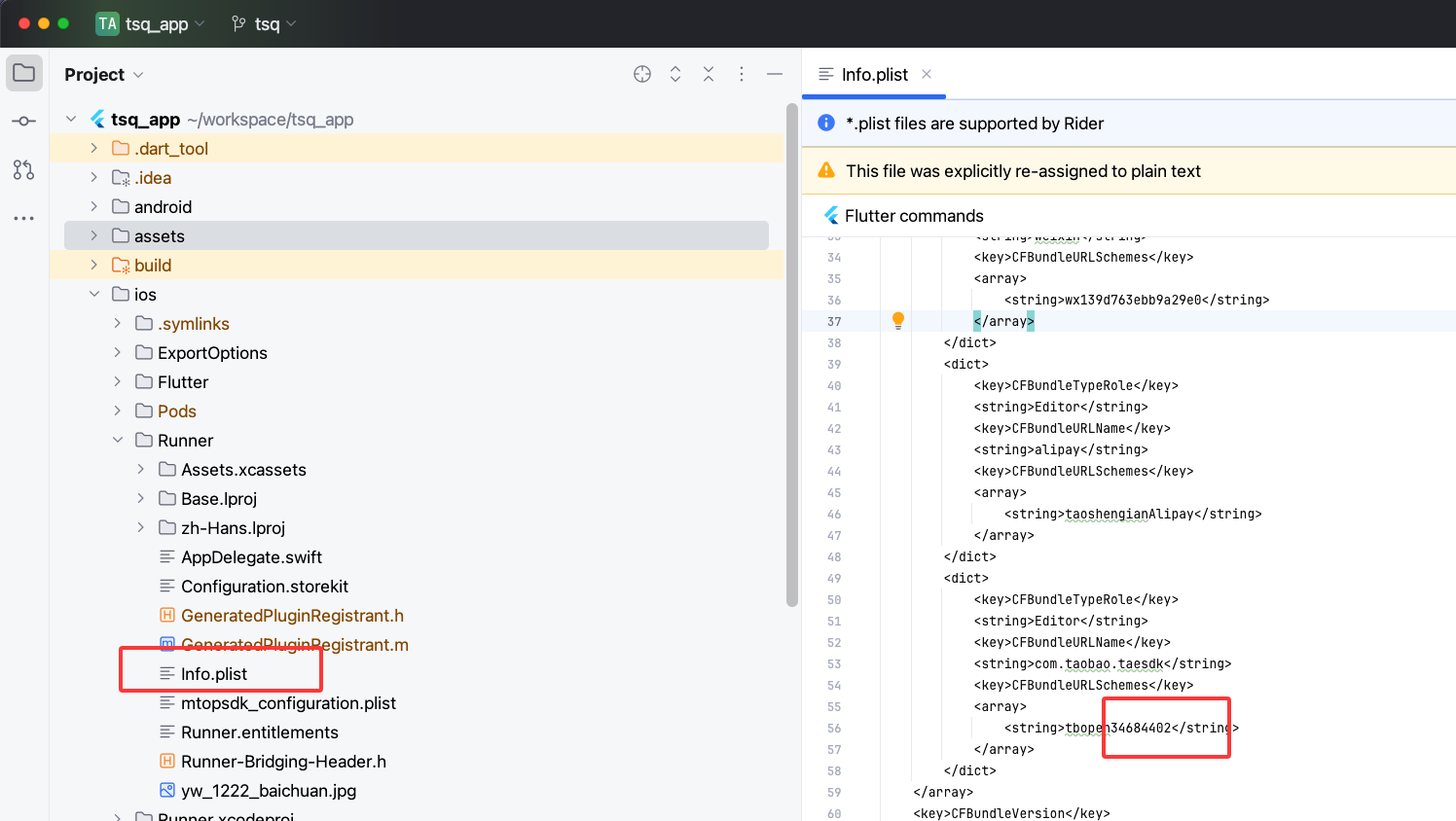The image size is (1456, 821).
Task: Select AppDelegate.swift in the project tree
Action: (x=251, y=557)
